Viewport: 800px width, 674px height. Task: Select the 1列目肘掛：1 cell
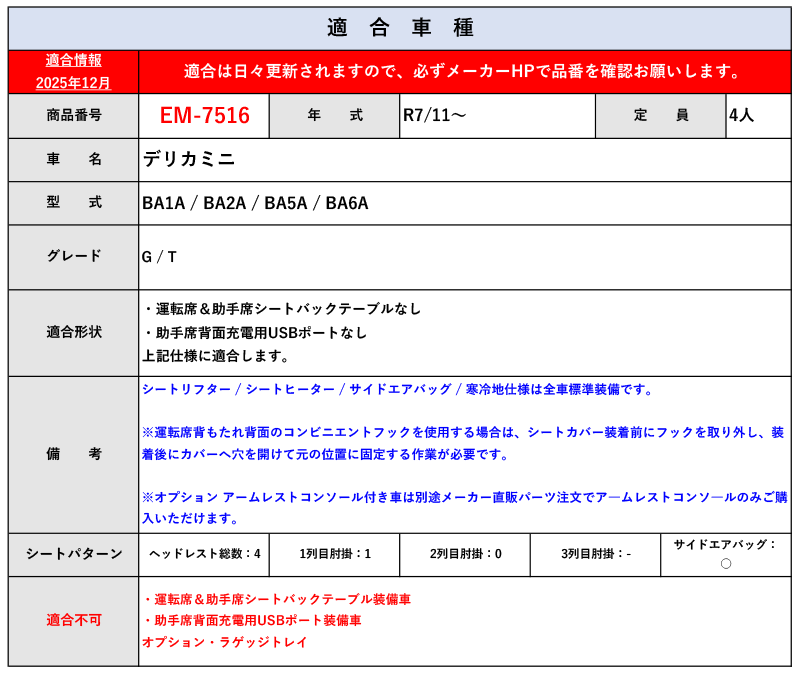click(x=334, y=554)
